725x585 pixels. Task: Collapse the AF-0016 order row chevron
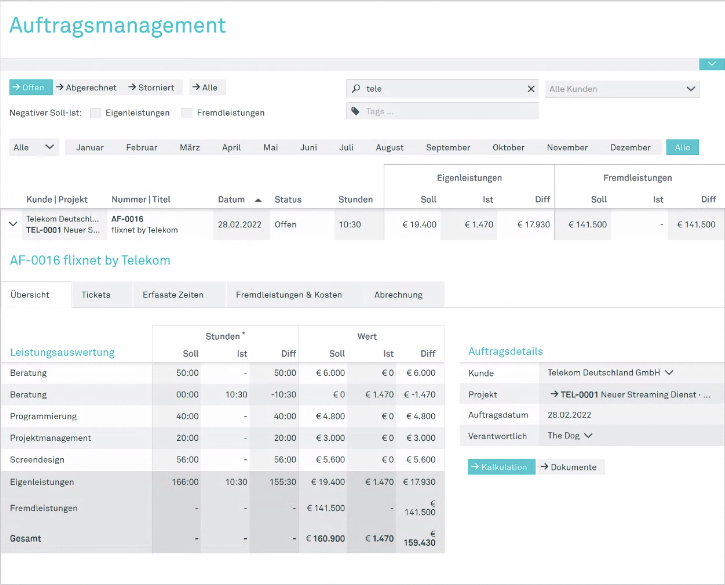click(13, 224)
